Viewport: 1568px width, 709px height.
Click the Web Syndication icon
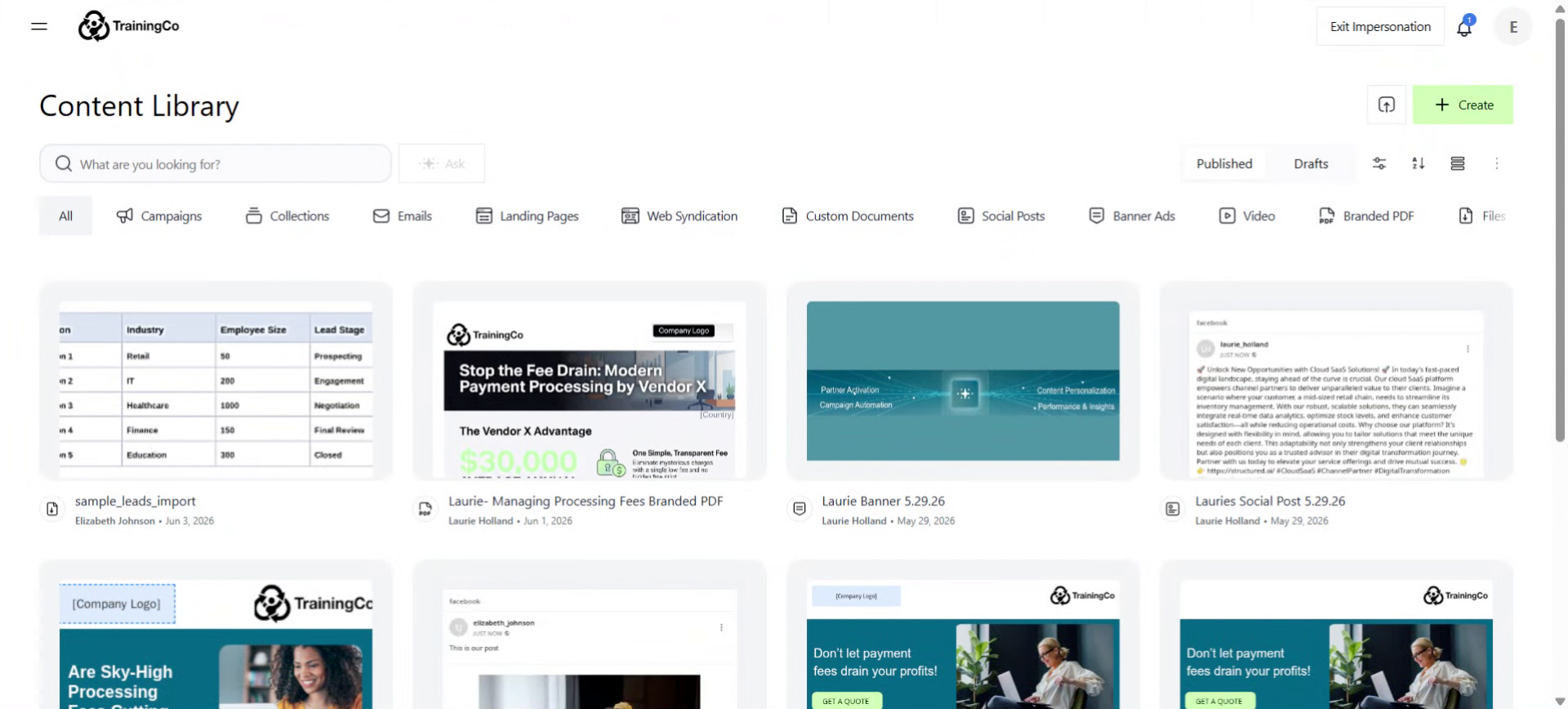[630, 216]
